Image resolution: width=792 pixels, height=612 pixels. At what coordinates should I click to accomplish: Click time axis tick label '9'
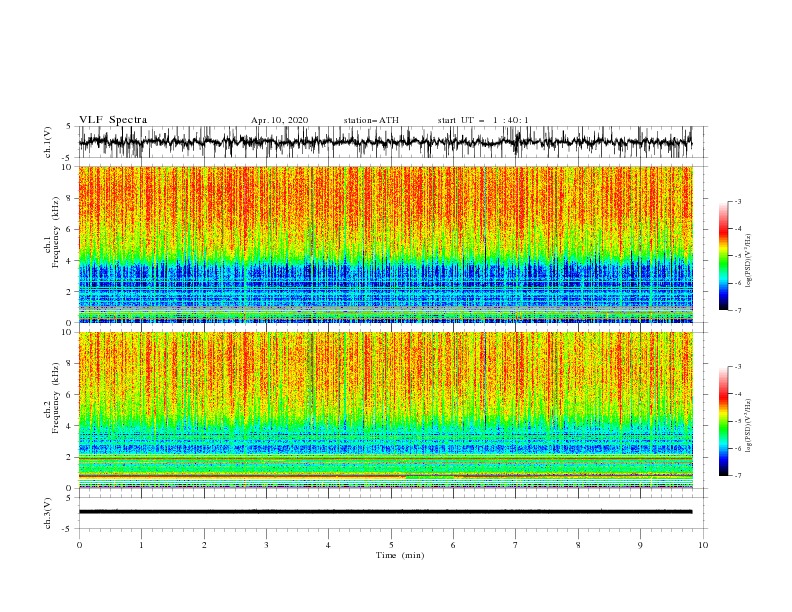(x=640, y=545)
